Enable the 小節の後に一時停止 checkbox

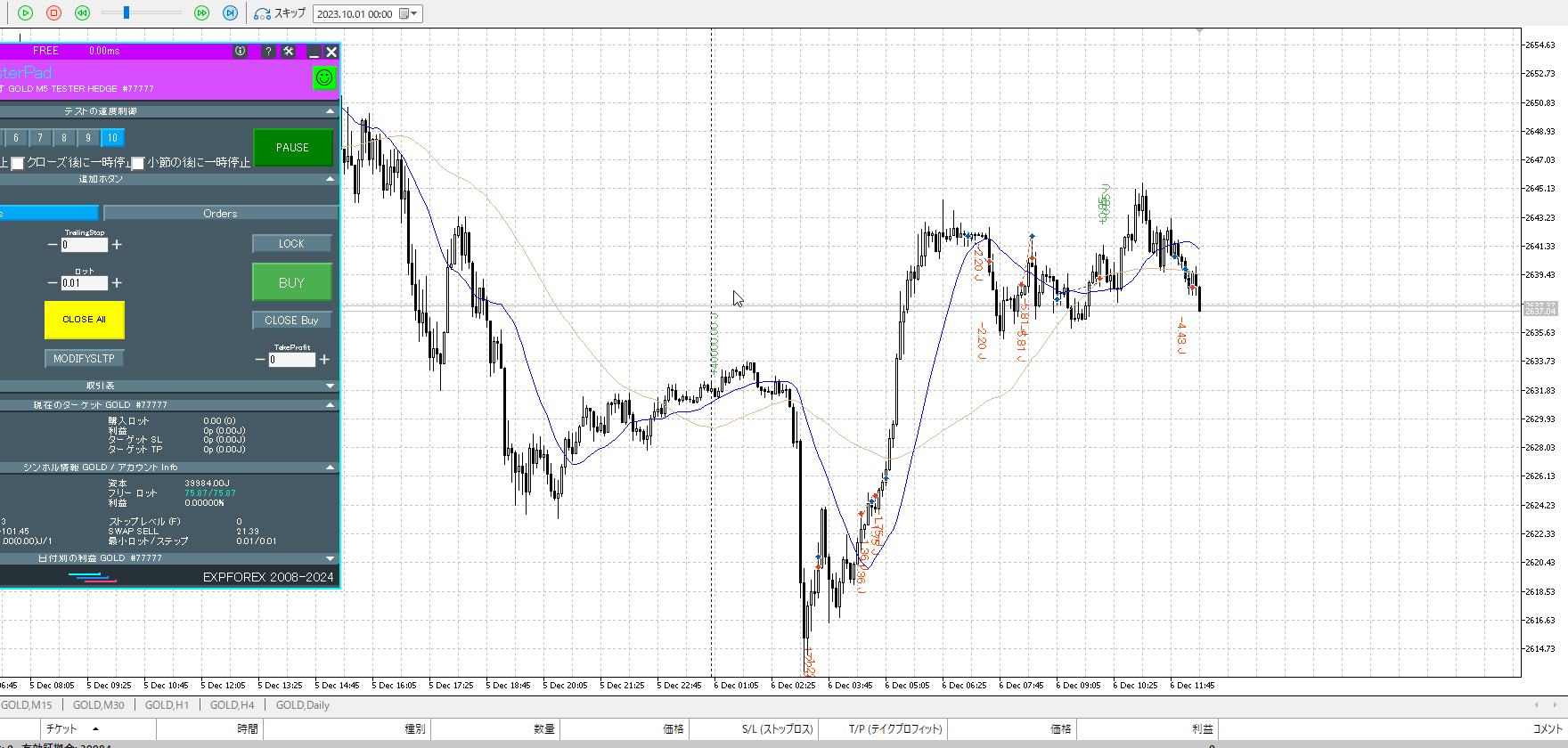coord(138,163)
